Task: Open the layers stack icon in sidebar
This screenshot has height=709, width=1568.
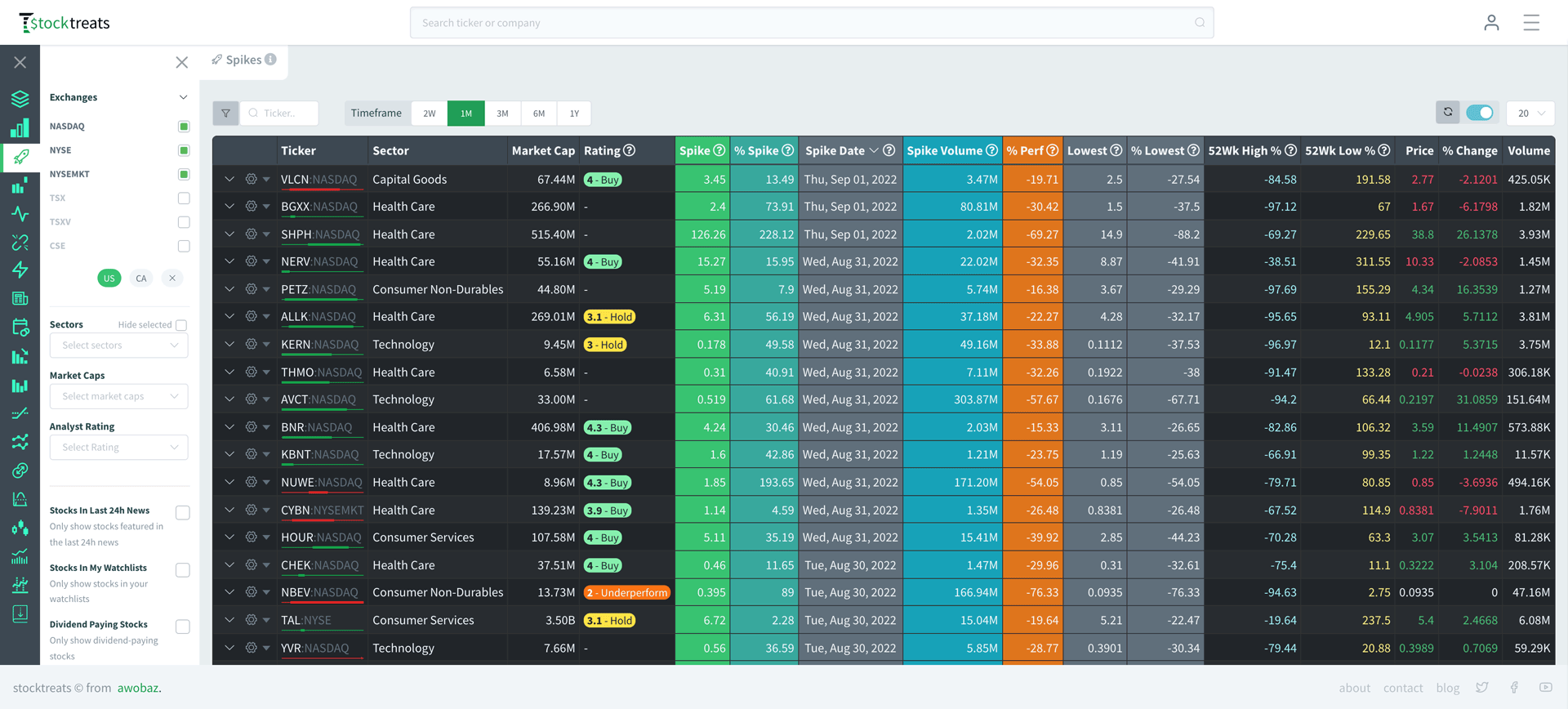Action: tap(20, 99)
